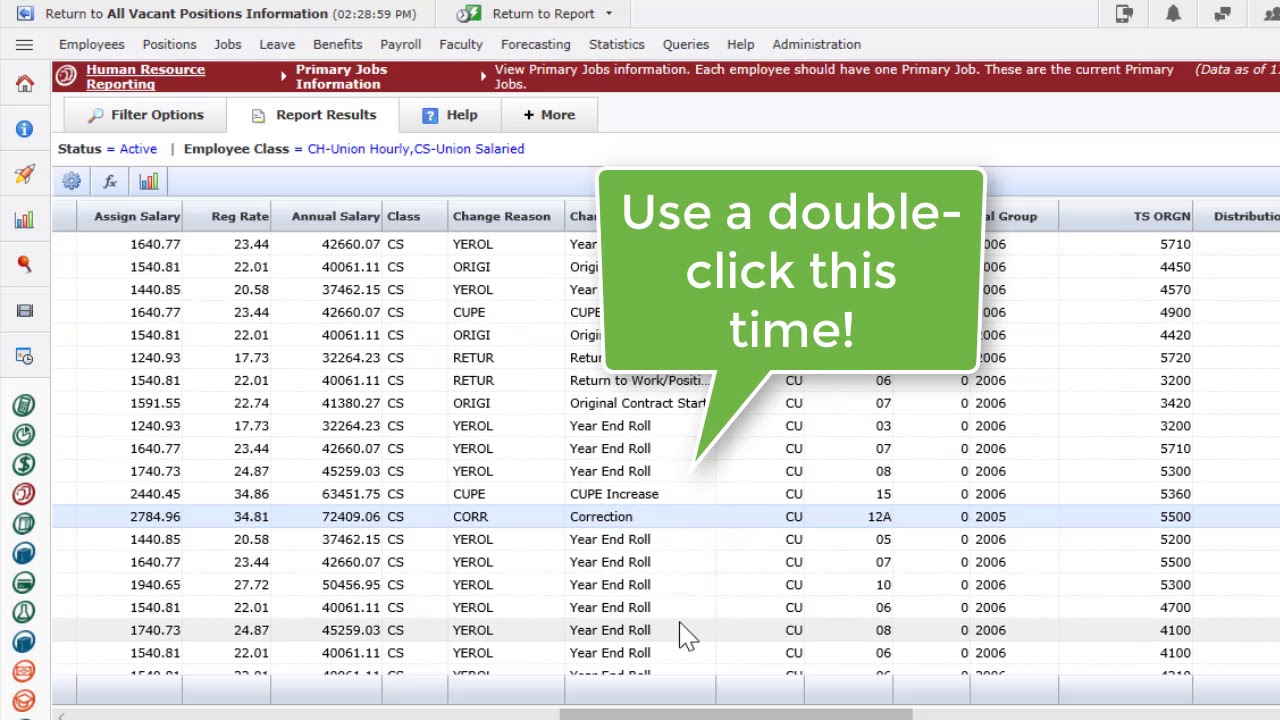Click Return to All Vacant Positions Information
Image resolution: width=1280 pixels, height=720 pixels.
point(231,14)
